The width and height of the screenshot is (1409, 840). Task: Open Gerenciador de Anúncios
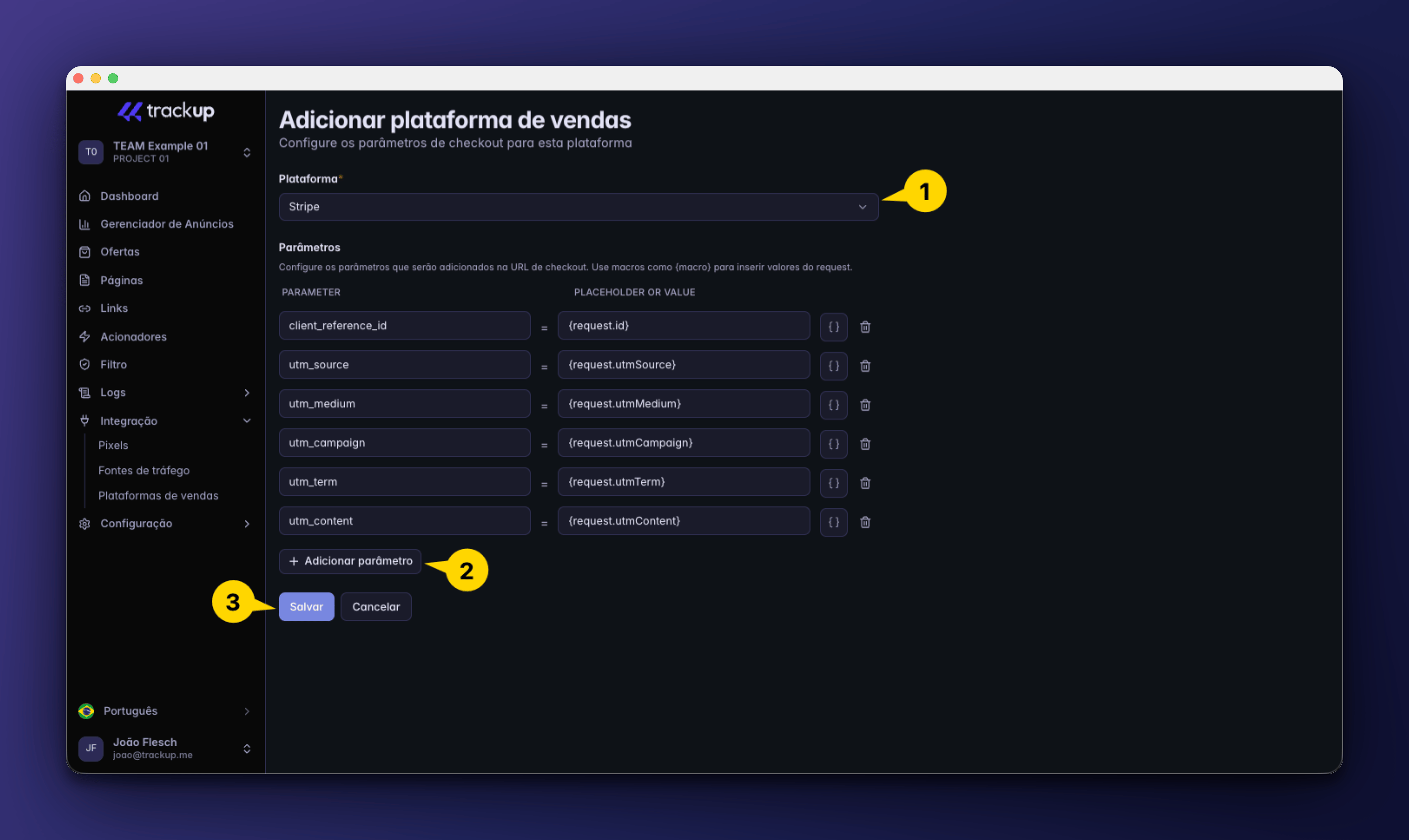tap(167, 224)
